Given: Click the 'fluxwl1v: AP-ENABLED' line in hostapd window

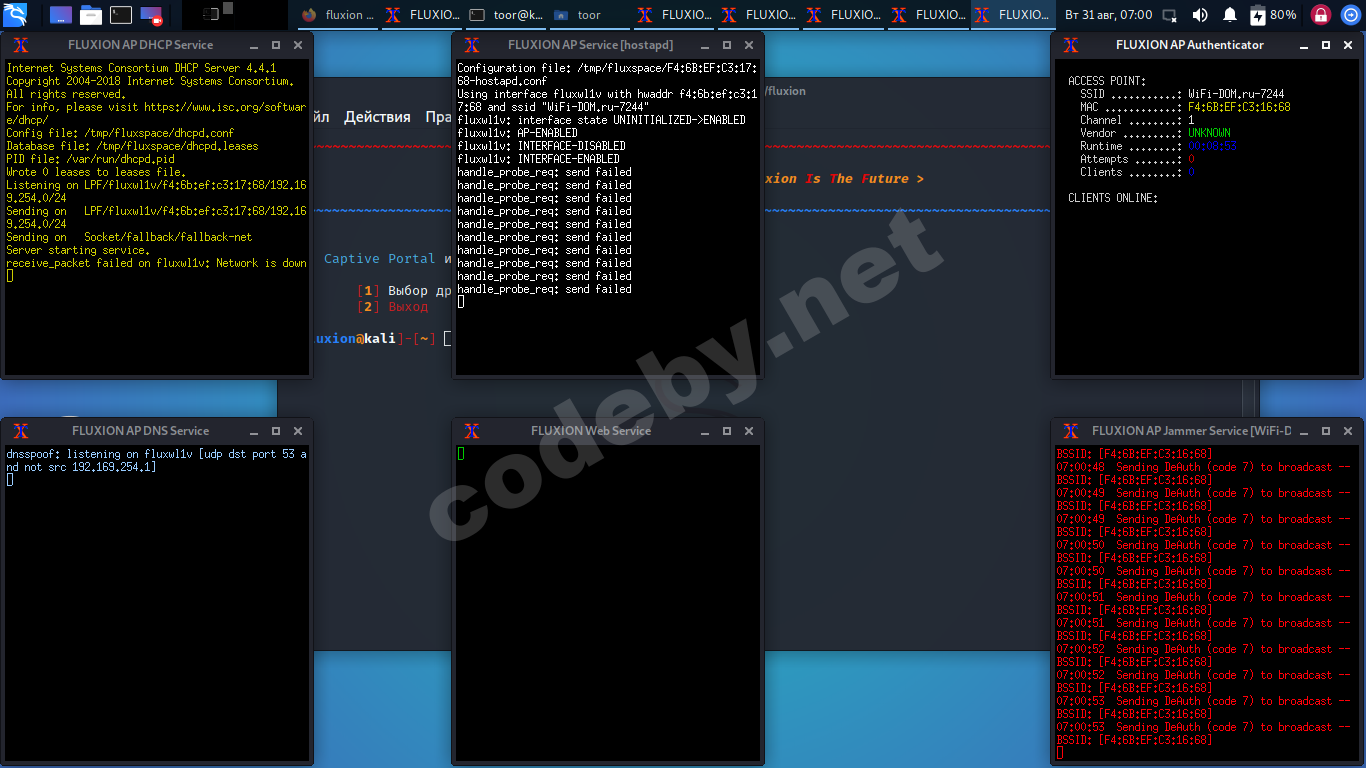Looking at the screenshot, I should click(x=517, y=133).
